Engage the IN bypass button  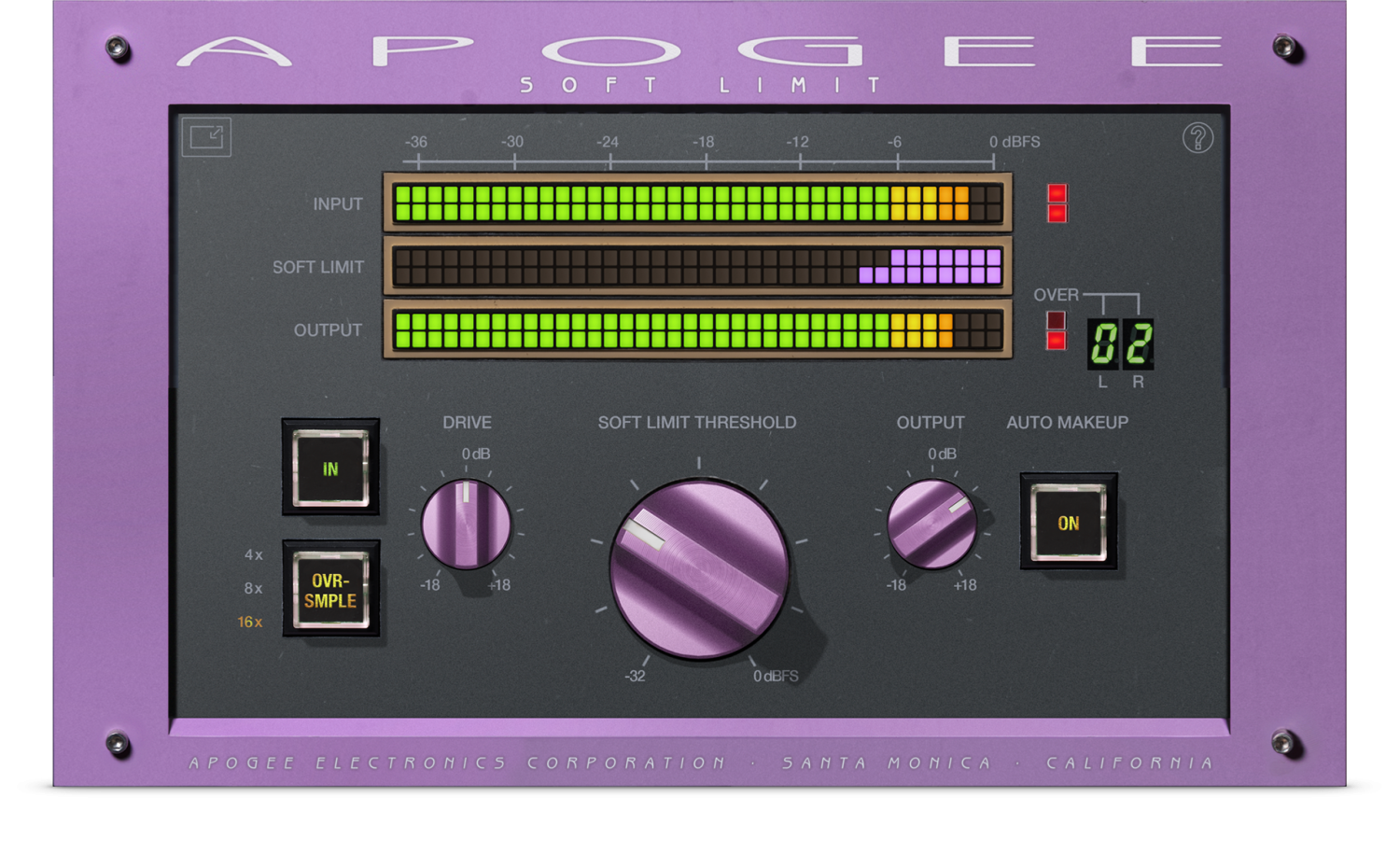click(x=329, y=469)
